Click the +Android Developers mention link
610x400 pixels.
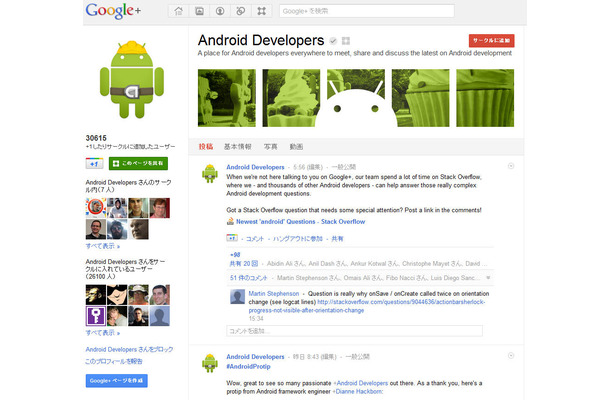360,383
